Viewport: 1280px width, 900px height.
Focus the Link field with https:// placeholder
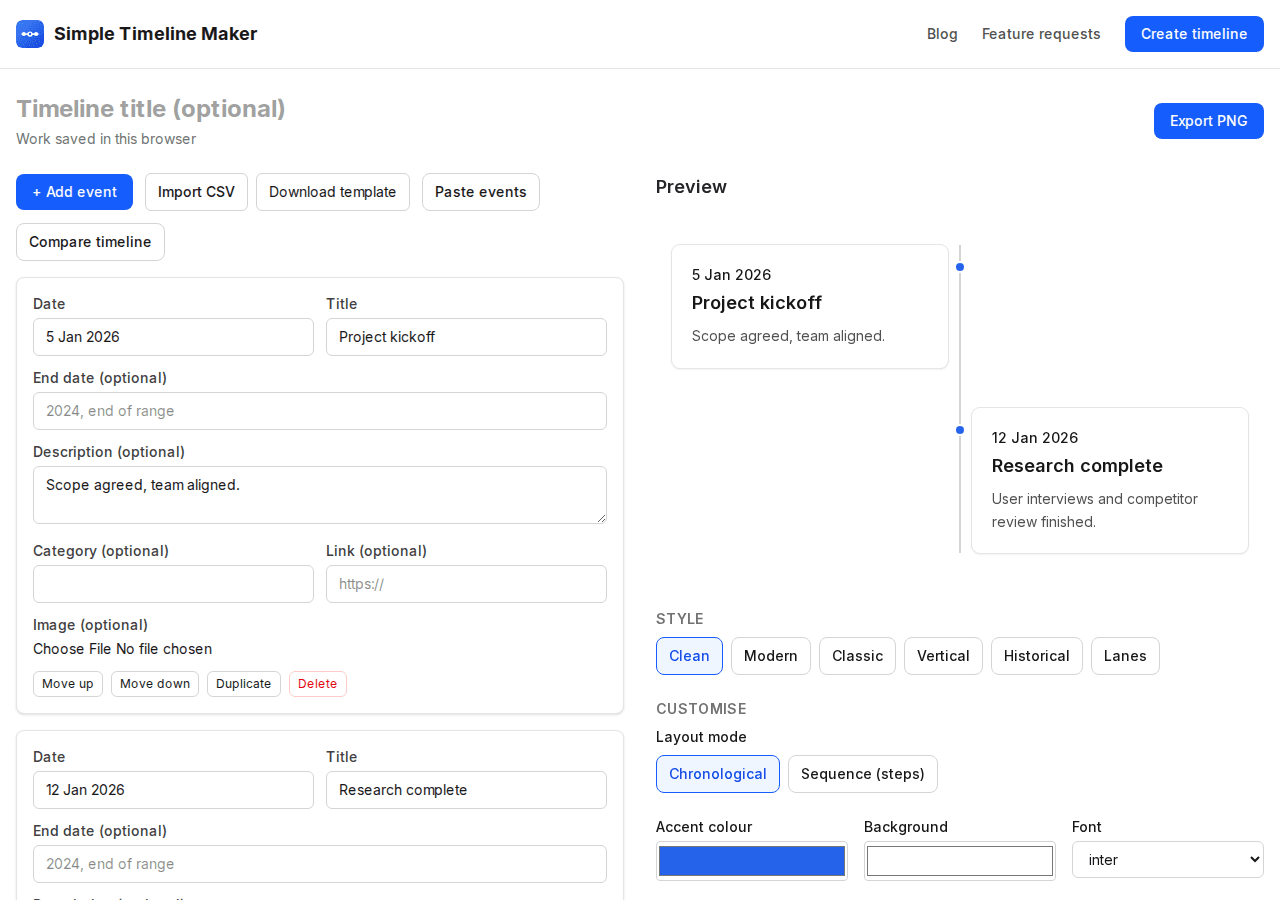[466, 584]
